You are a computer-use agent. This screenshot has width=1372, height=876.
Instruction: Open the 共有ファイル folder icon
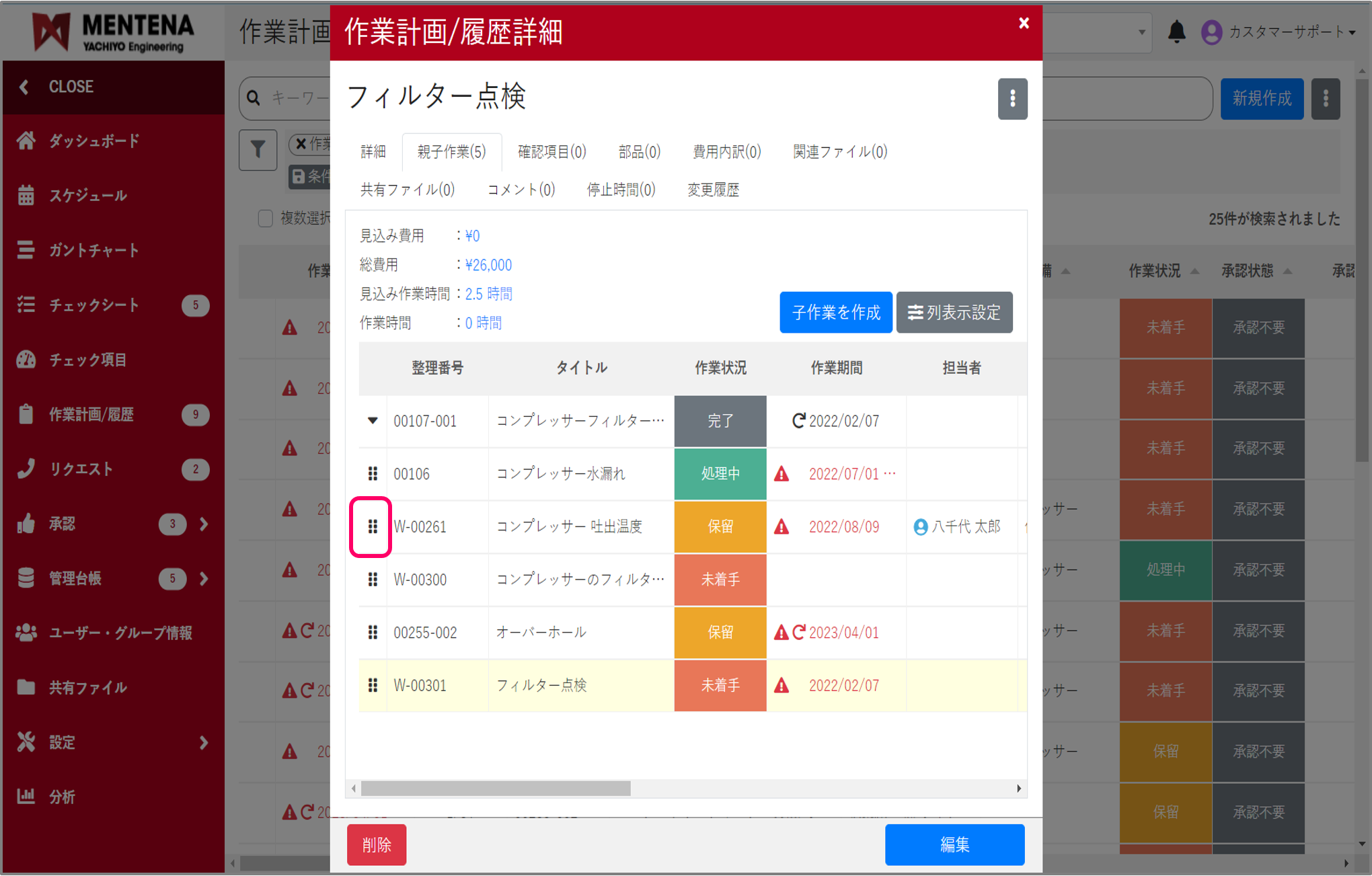point(26,688)
